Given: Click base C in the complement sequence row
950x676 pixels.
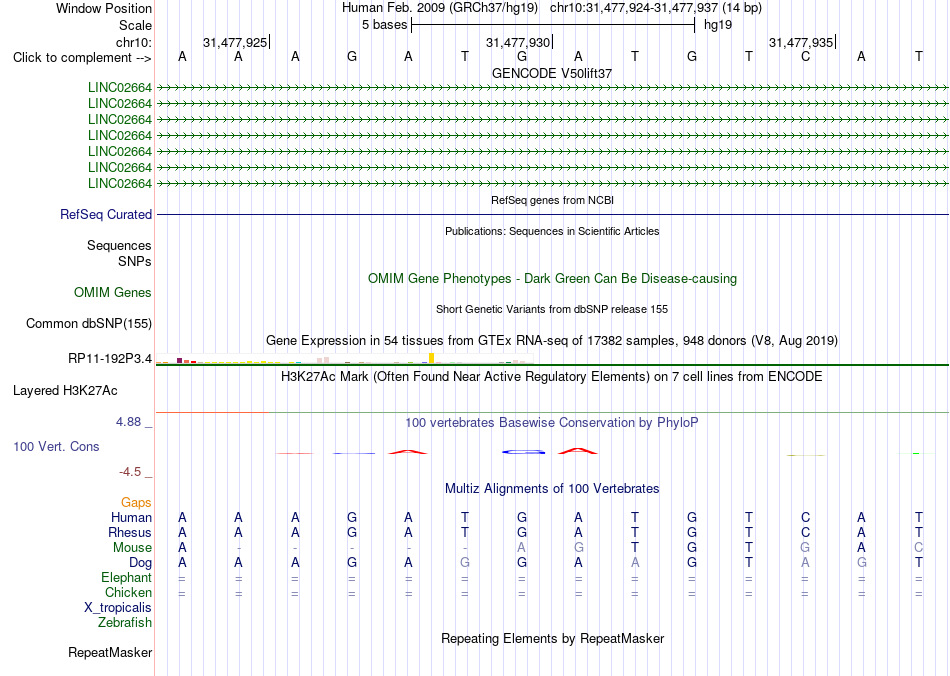Looking at the screenshot, I should coord(805,56).
